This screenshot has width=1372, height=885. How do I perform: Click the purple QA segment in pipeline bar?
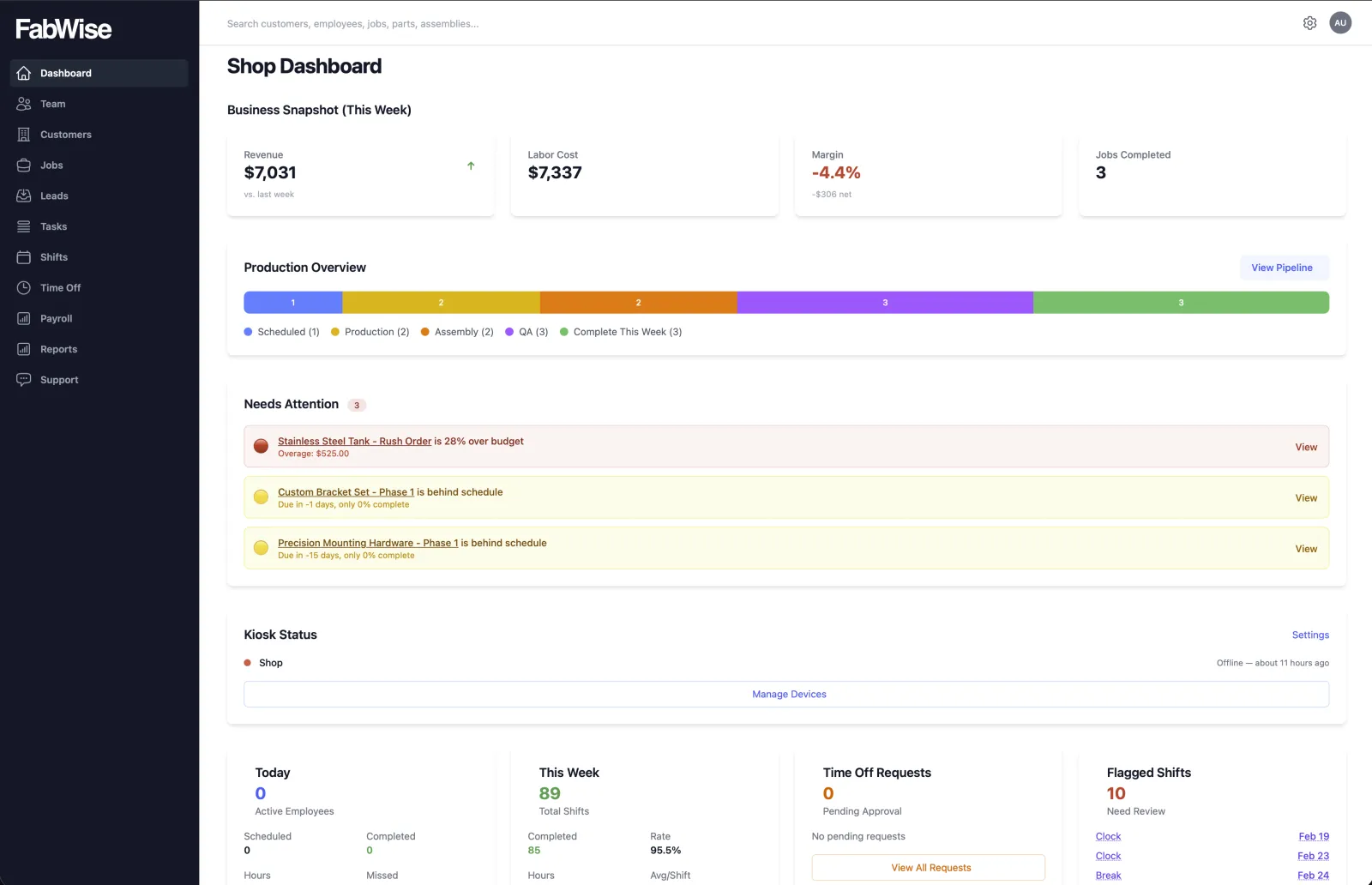coord(884,303)
